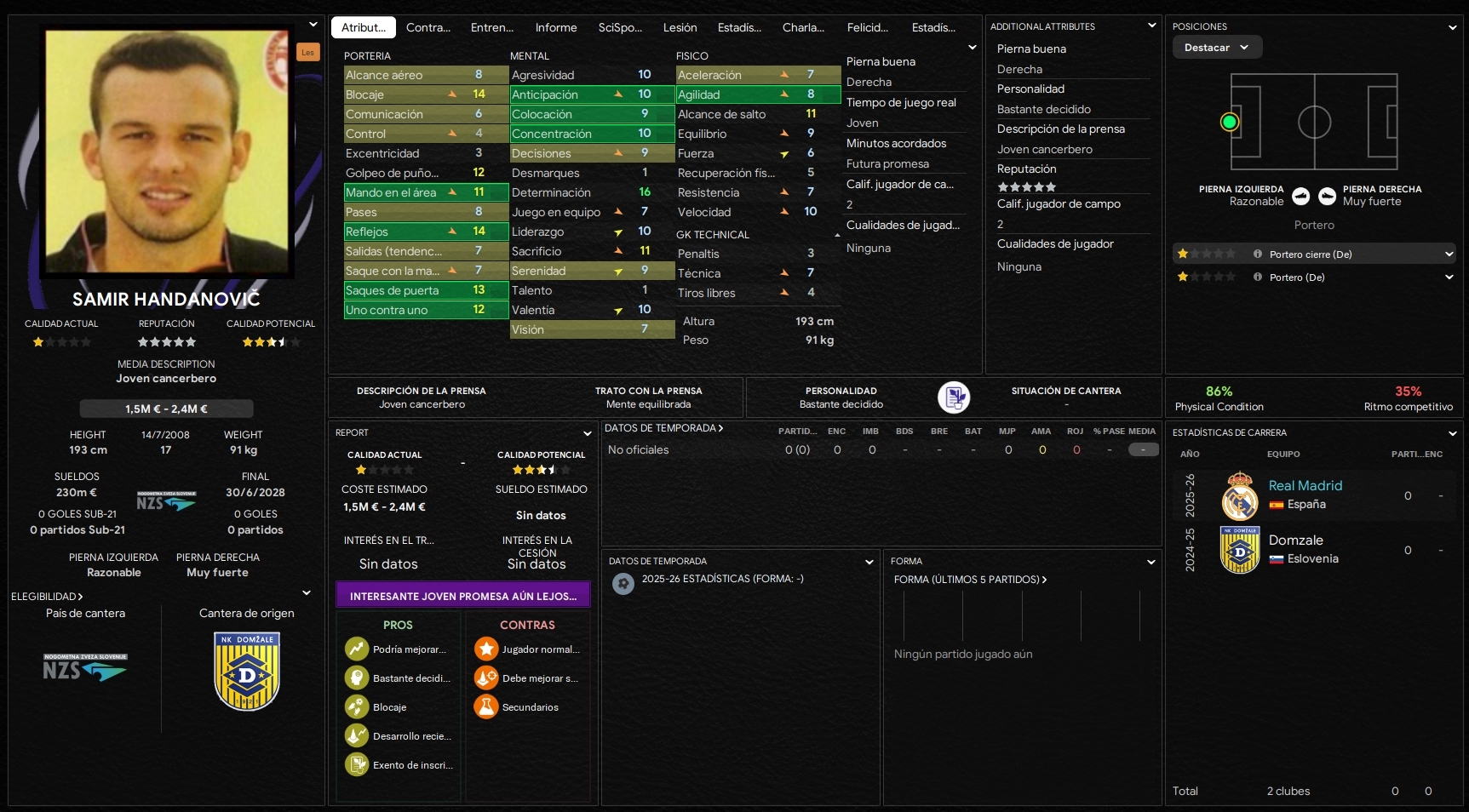Click the Slovenia flag under Domzale
The width and height of the screenshot is (1469, 812).
click(1277, 559)
